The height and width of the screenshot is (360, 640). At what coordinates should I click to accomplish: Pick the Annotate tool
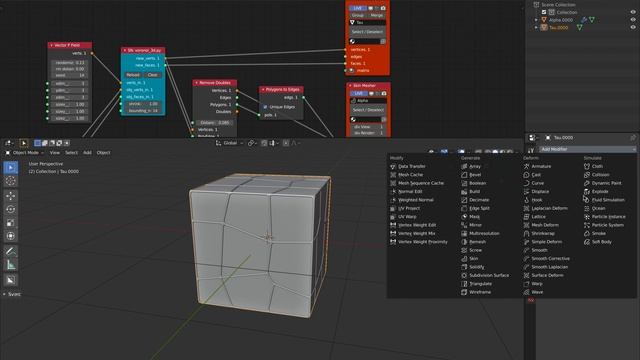click(x=11, y=251)
